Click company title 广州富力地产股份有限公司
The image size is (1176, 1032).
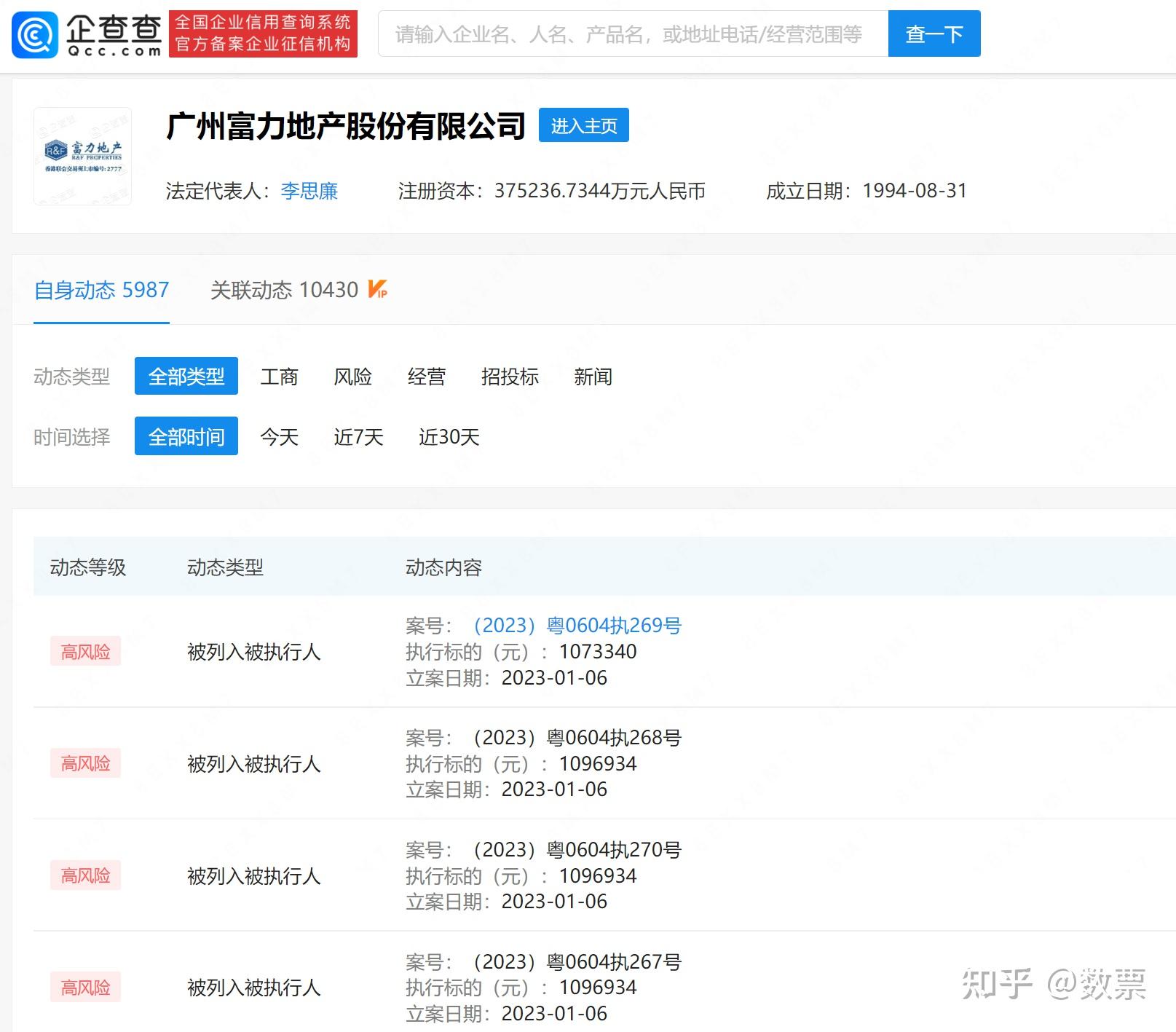pyautogui.click(x=346, y=126)
